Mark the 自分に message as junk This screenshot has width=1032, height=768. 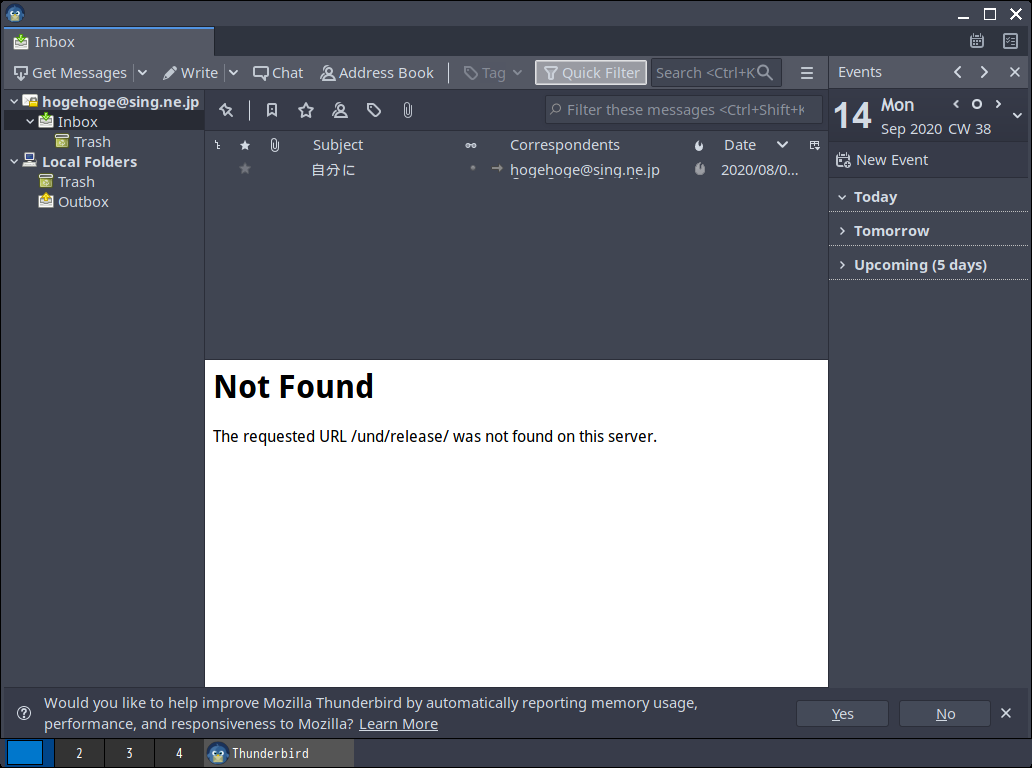700,169
